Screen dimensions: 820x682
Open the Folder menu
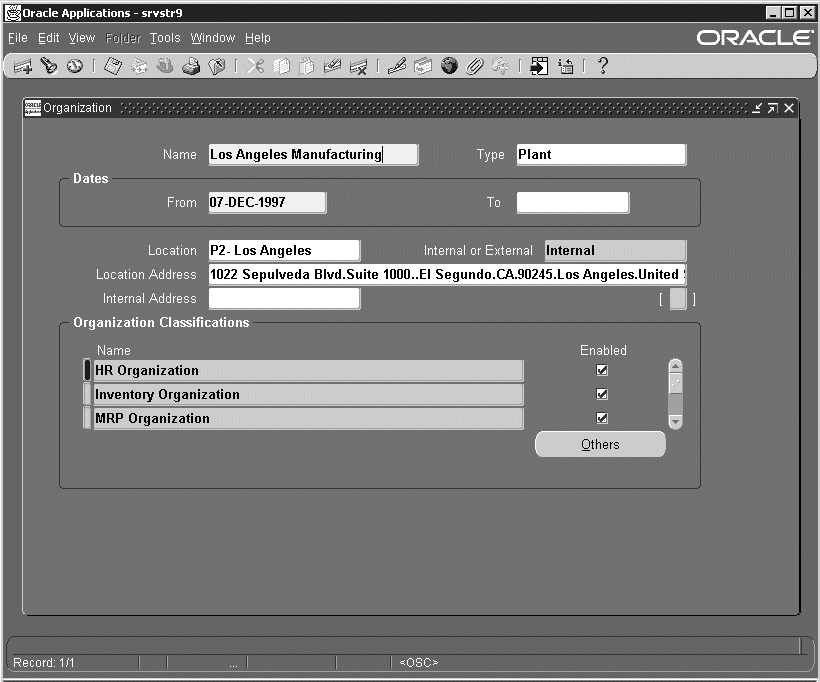point(123,38)
